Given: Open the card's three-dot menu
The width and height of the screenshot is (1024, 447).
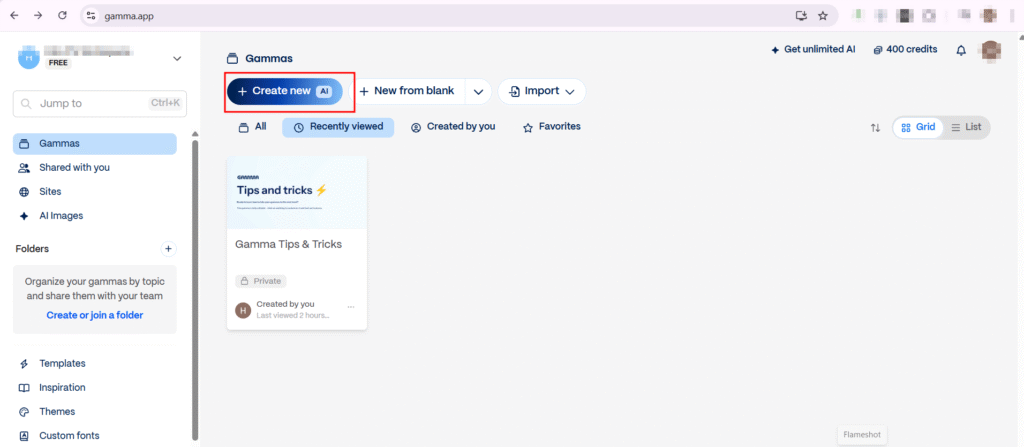Looking at the screenshot, I should pyautogui.click(x=351, y=307).
